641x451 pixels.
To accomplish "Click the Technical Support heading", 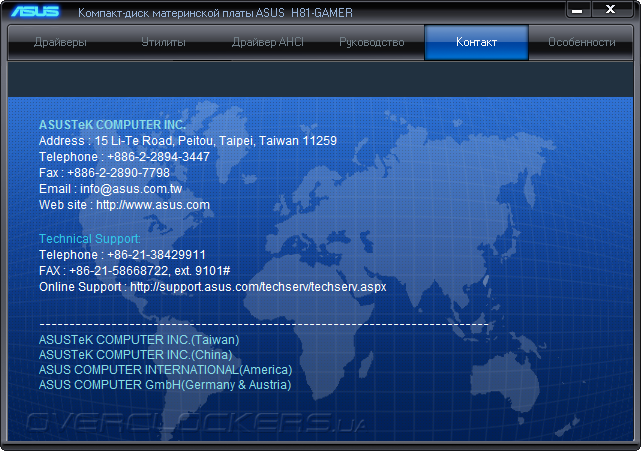I will (90, 239).
